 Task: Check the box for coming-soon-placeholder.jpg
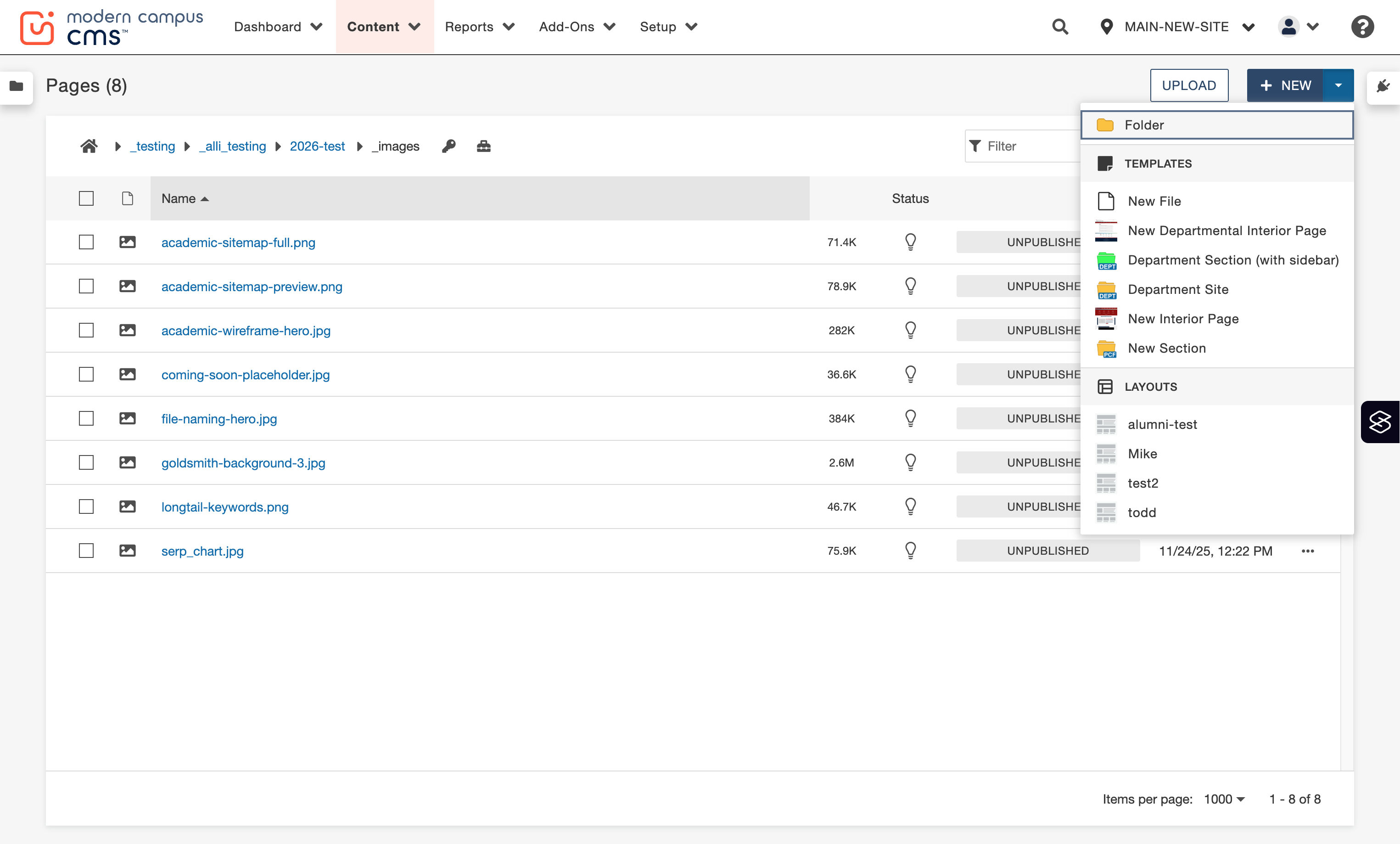(x=86, y=375)
